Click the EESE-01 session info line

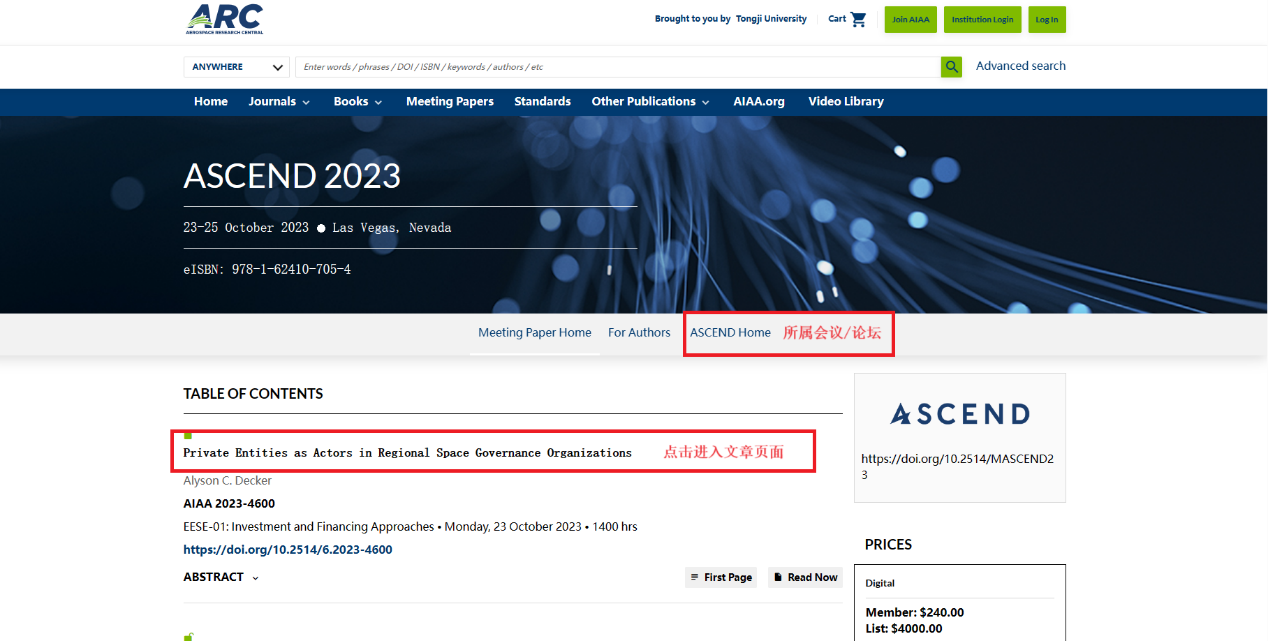tap(410, 527)
